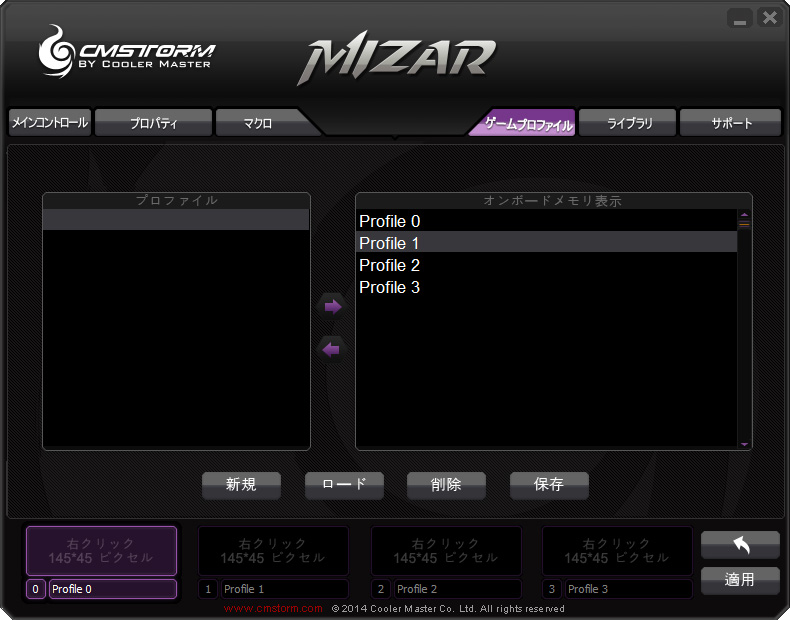The width and height of the screenshot is (790, 620).
Task: Click the 削除 button
Action: pos(446,485)
